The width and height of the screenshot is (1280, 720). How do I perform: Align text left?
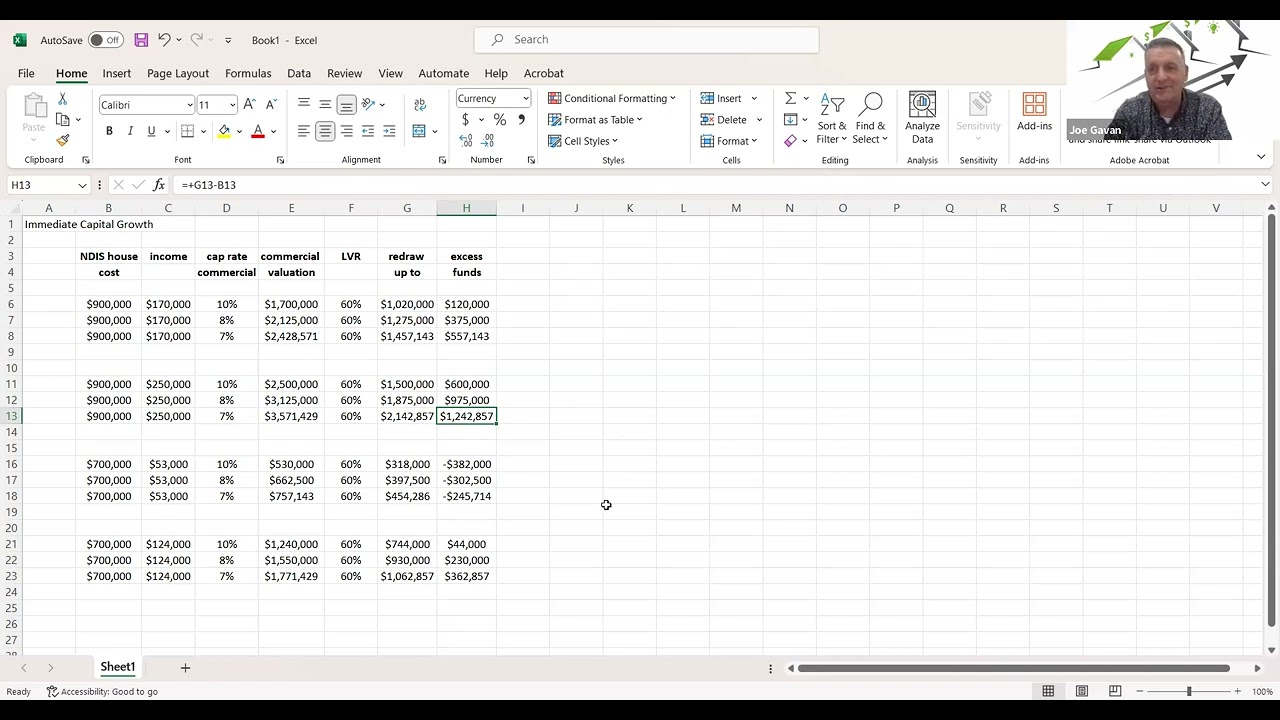pyautogui.click(x=304, y=131)
